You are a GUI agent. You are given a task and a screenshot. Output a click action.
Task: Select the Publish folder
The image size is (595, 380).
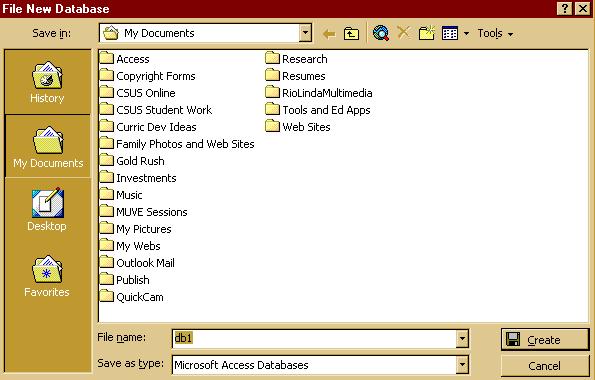[x=125, y=280]
